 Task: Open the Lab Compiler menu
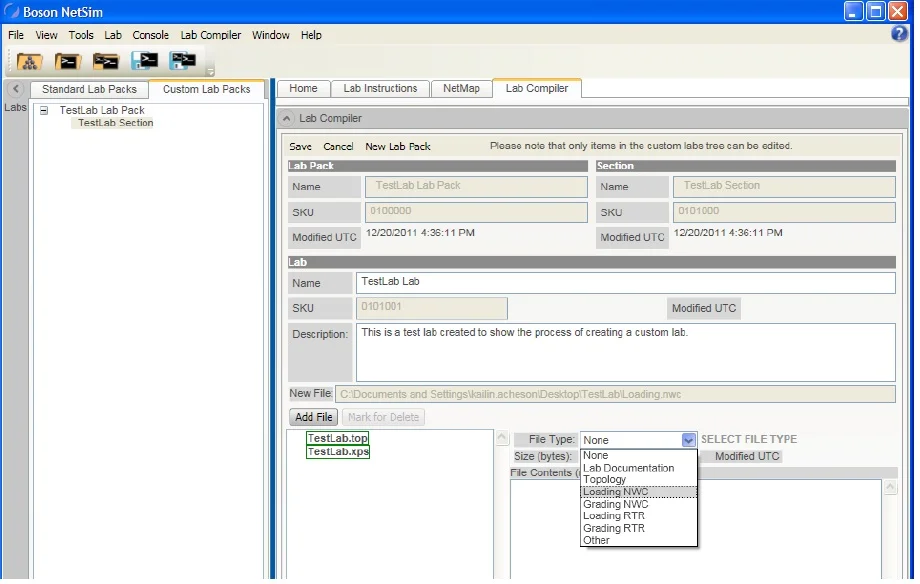(x=211, y=35)
